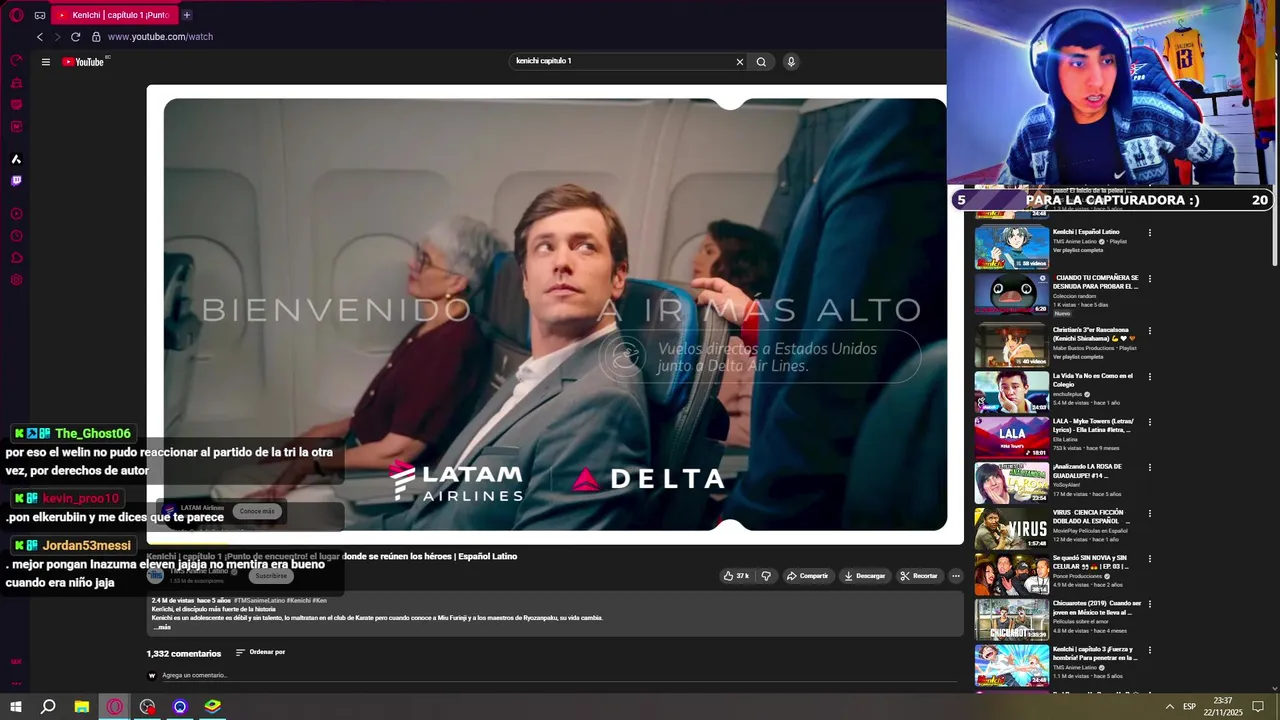Screen dimensions: 1280x720
Task: Open the YouTube guide hamburger menu
Action: click(45, 62)
